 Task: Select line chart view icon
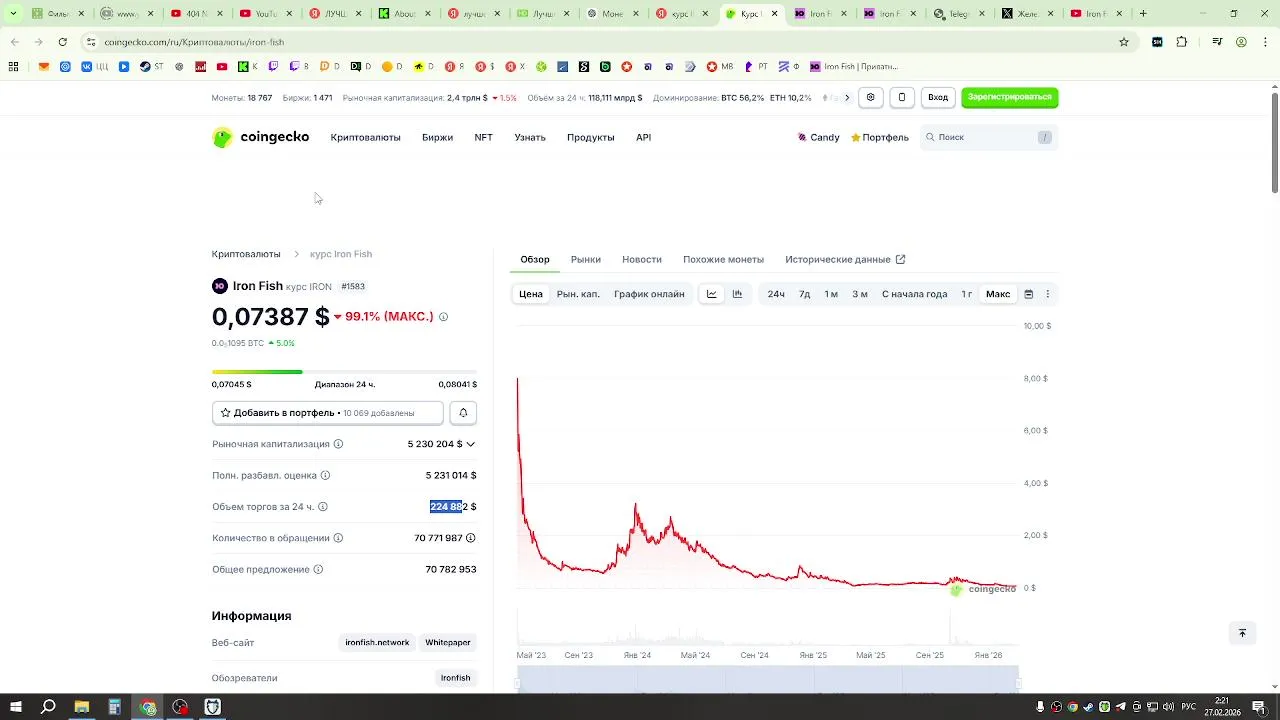tap(712, 294)
